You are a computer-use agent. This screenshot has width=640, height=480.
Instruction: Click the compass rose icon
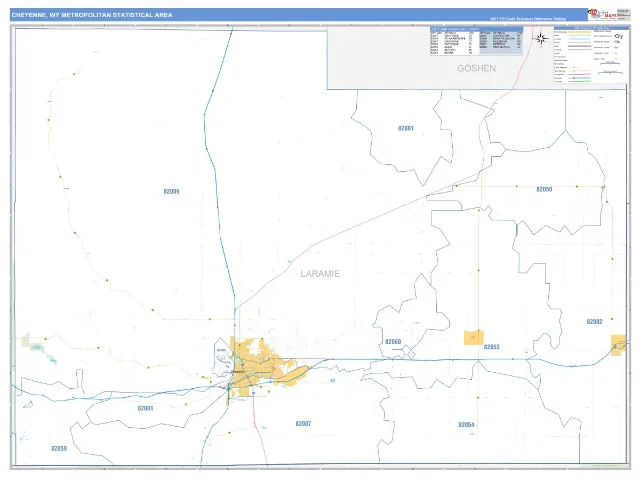point(541,39)
